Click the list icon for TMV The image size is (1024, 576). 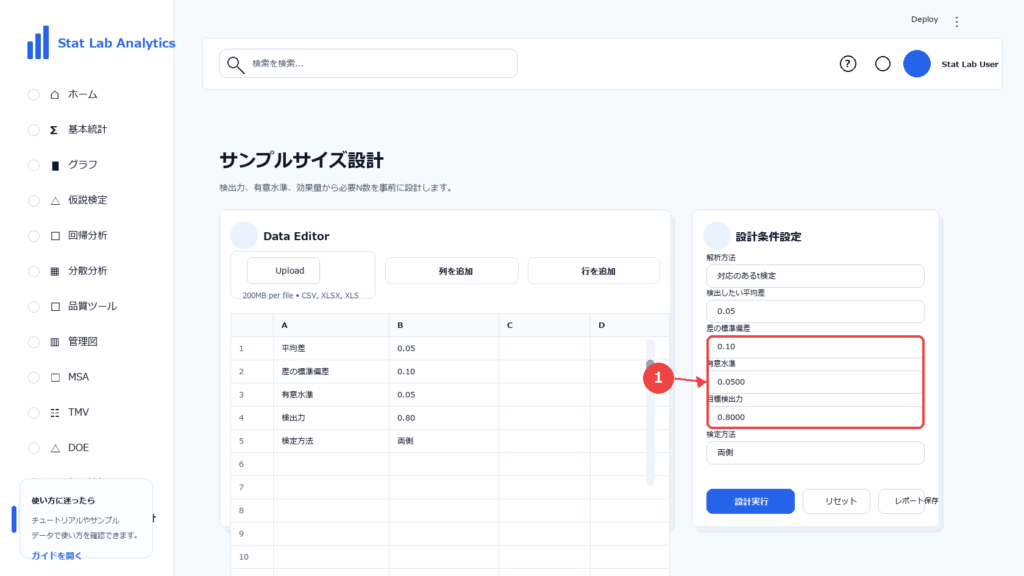click(x=55, y=413)
